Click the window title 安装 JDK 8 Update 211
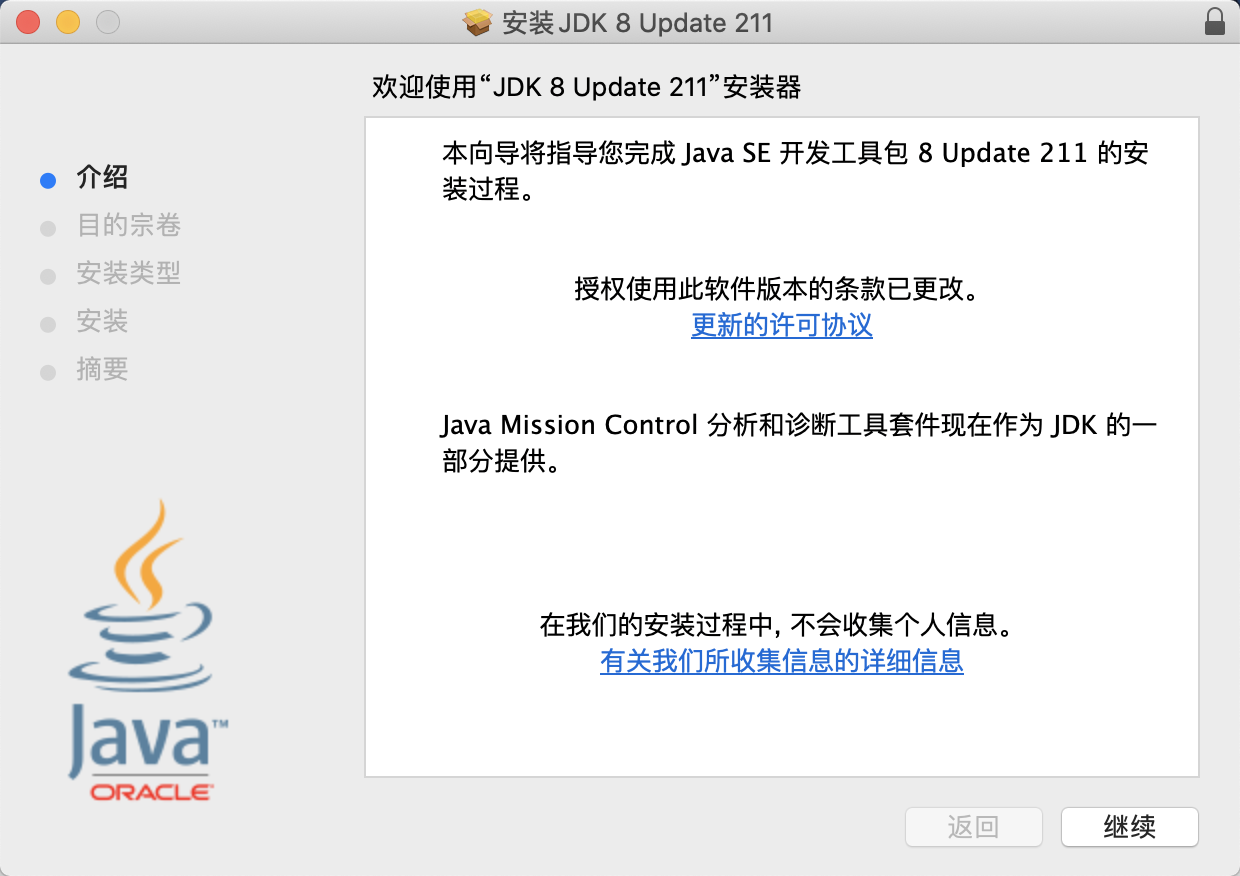The height and width of the screenshot is (876, 1240). (x=638, y=23)
